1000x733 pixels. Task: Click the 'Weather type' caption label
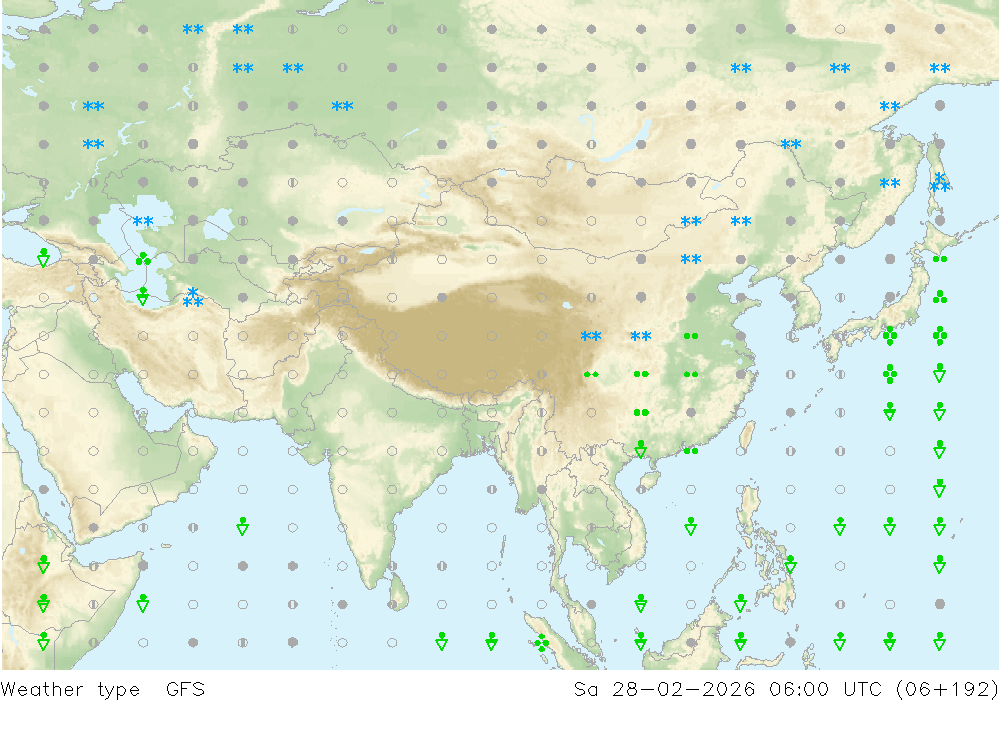click(70, 690)
